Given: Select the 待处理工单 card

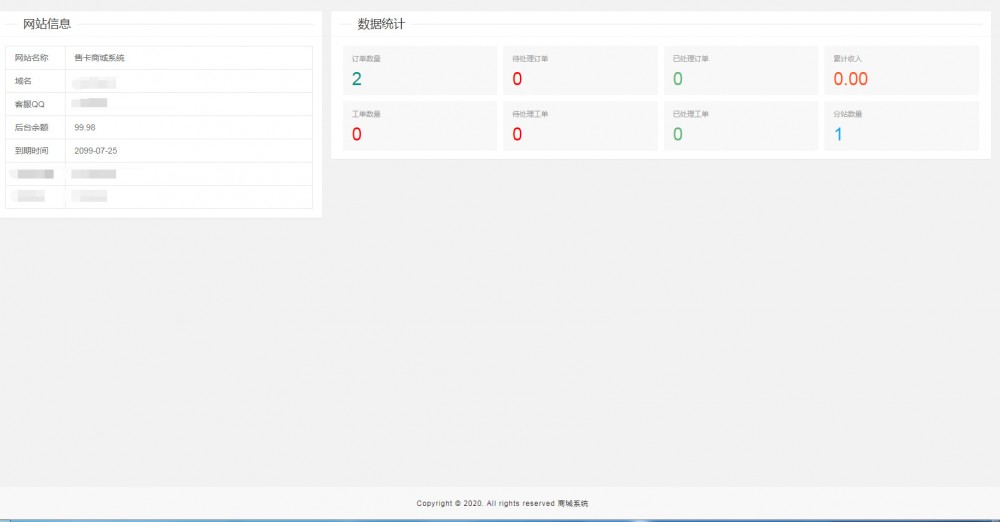Looking at the screenshot, I should pos(579,126).
